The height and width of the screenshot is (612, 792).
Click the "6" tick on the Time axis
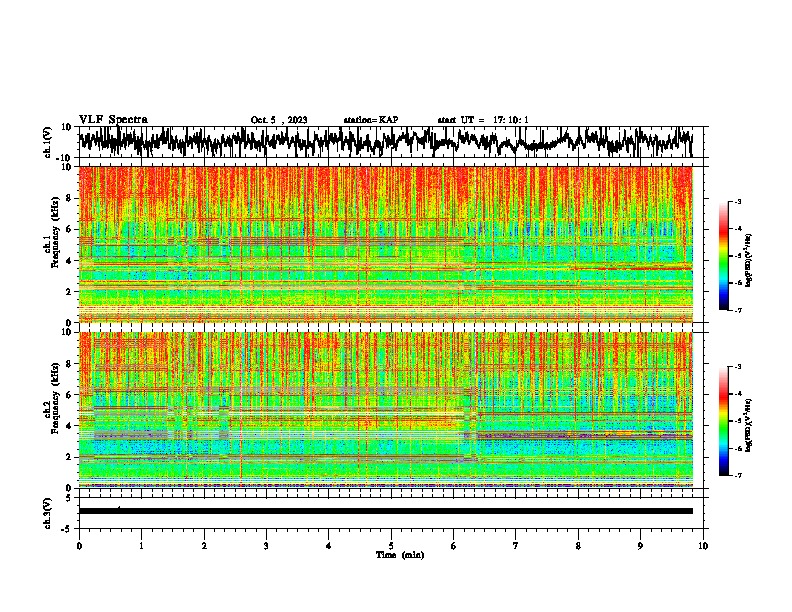click(454, 546)
